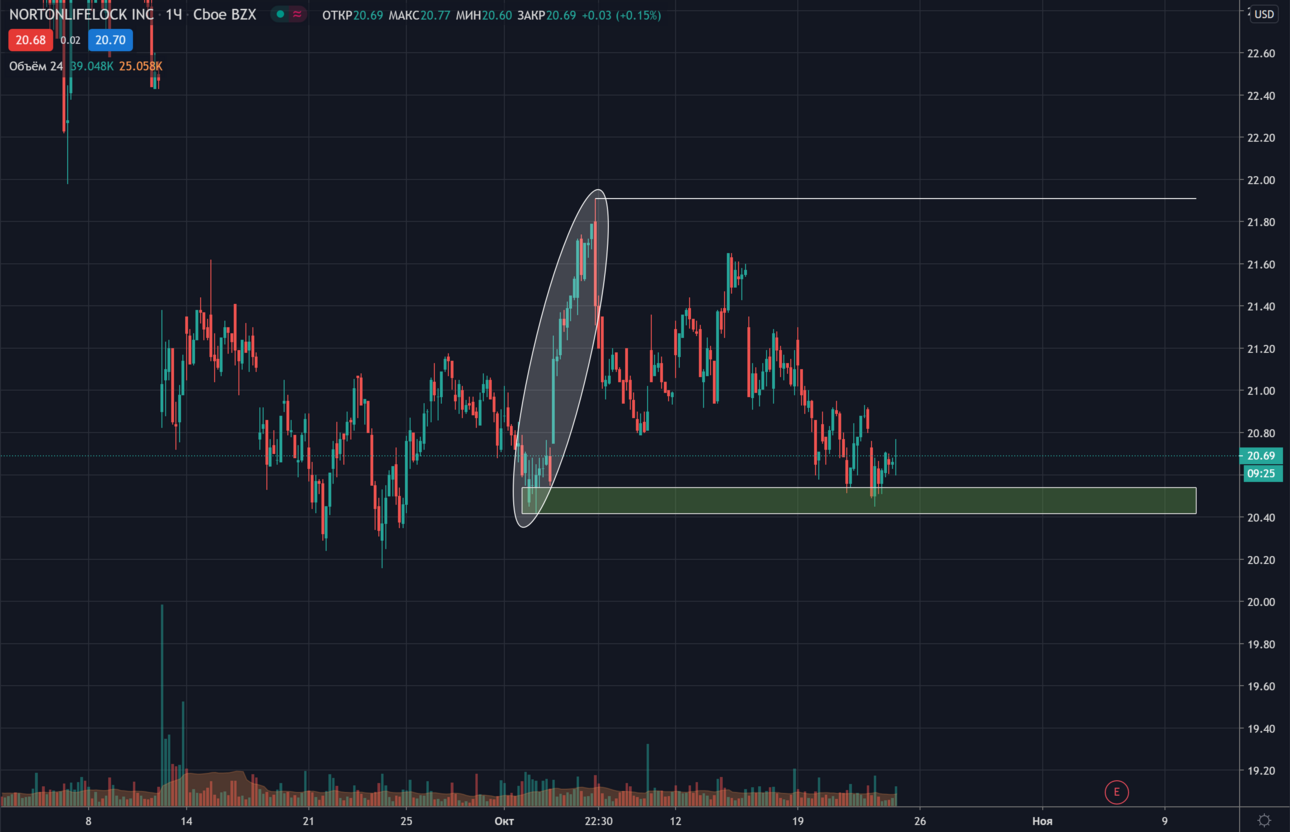Image resolution: width=1290 pixels, height=832 pixels.
Task: Click the 09:25 bar countdown label
Action: [1260, 474]
